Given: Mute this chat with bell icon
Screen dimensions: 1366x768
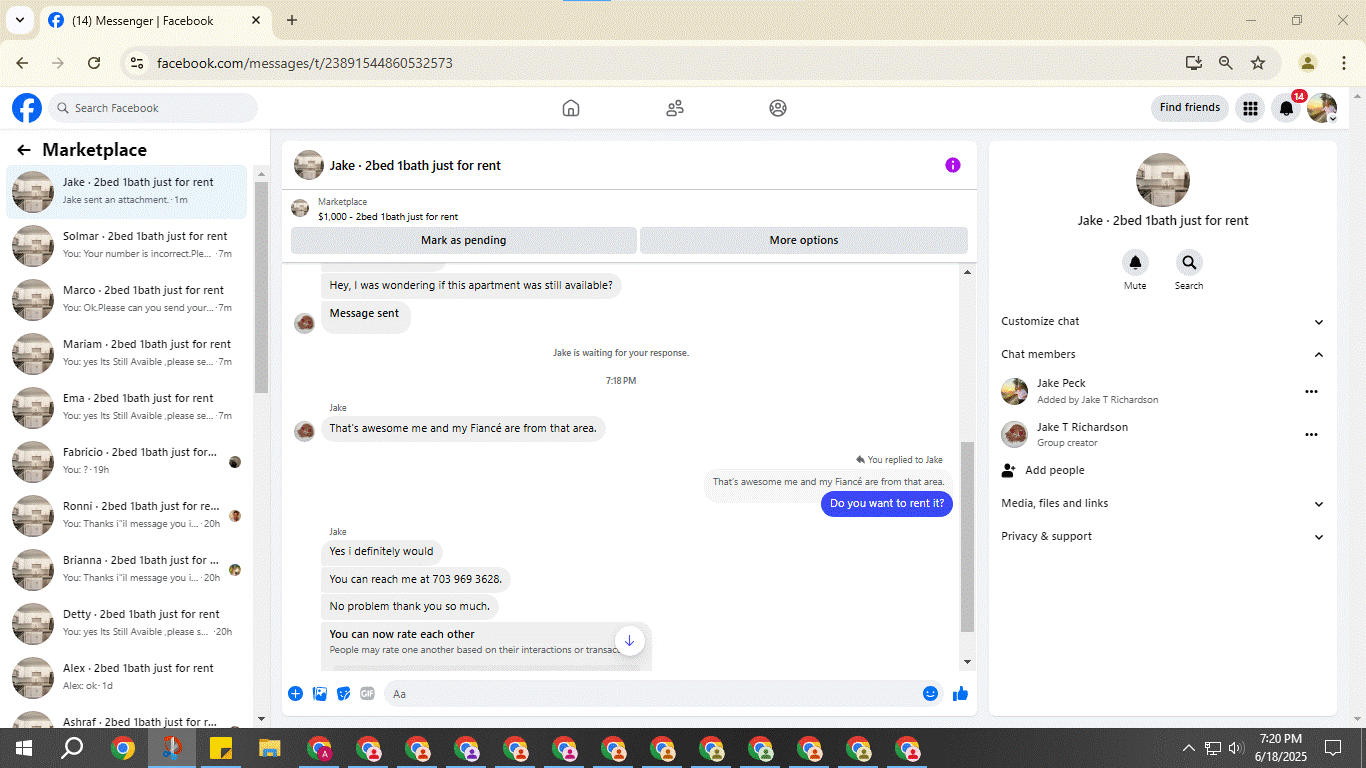Looking at the screenshot, I should (x=1135, y=263).
